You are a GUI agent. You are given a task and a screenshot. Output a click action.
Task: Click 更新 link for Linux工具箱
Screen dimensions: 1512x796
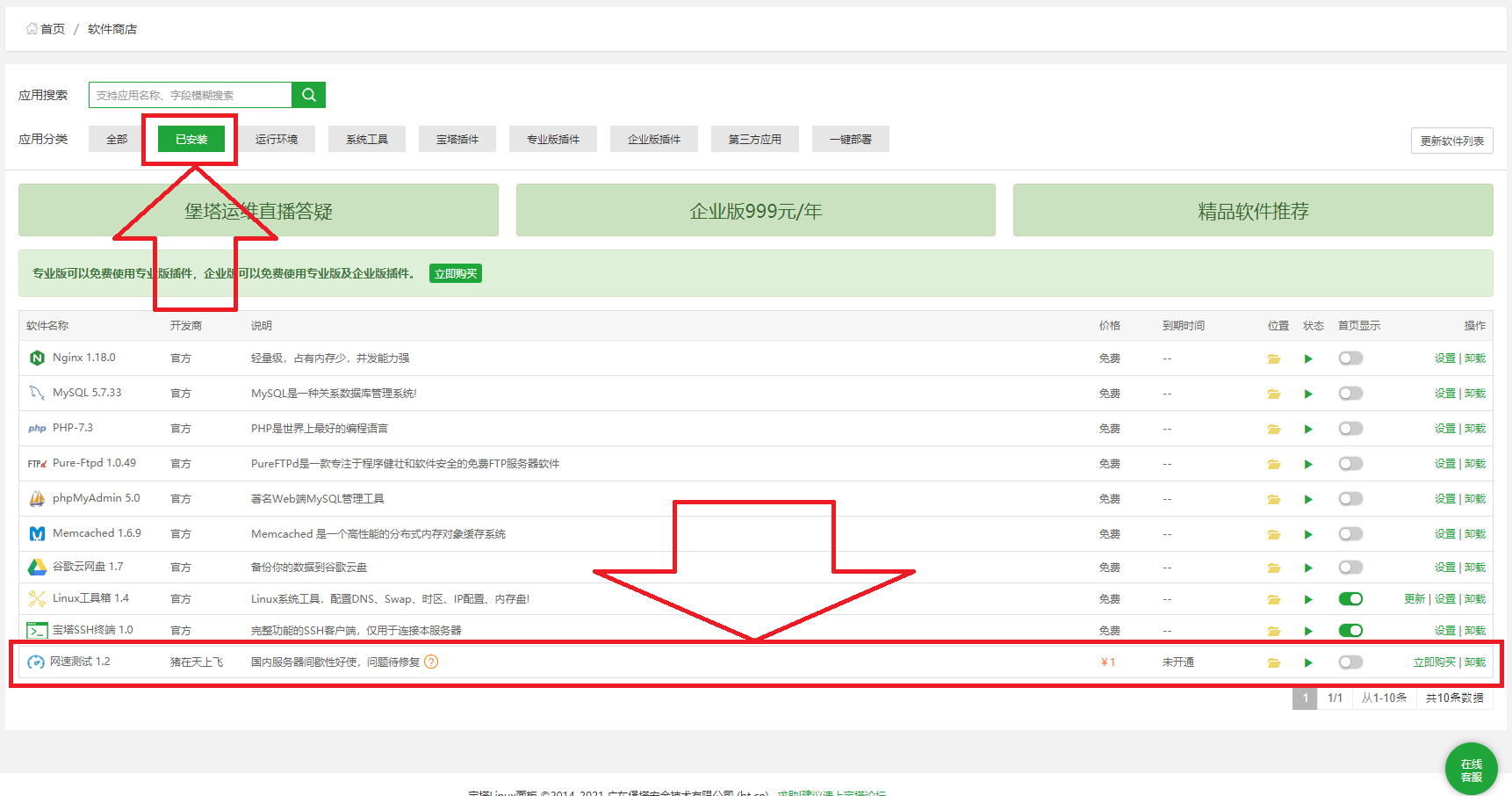tap(1415, 598)
